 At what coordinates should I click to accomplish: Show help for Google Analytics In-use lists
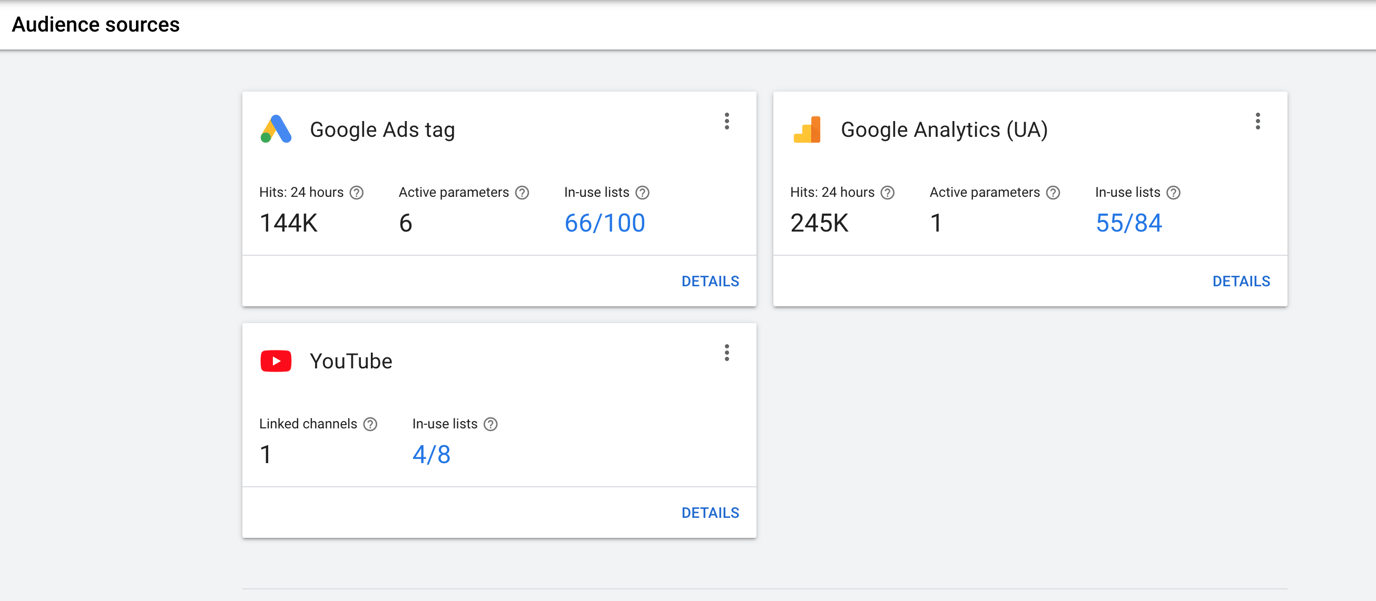tap(1174, 193)
